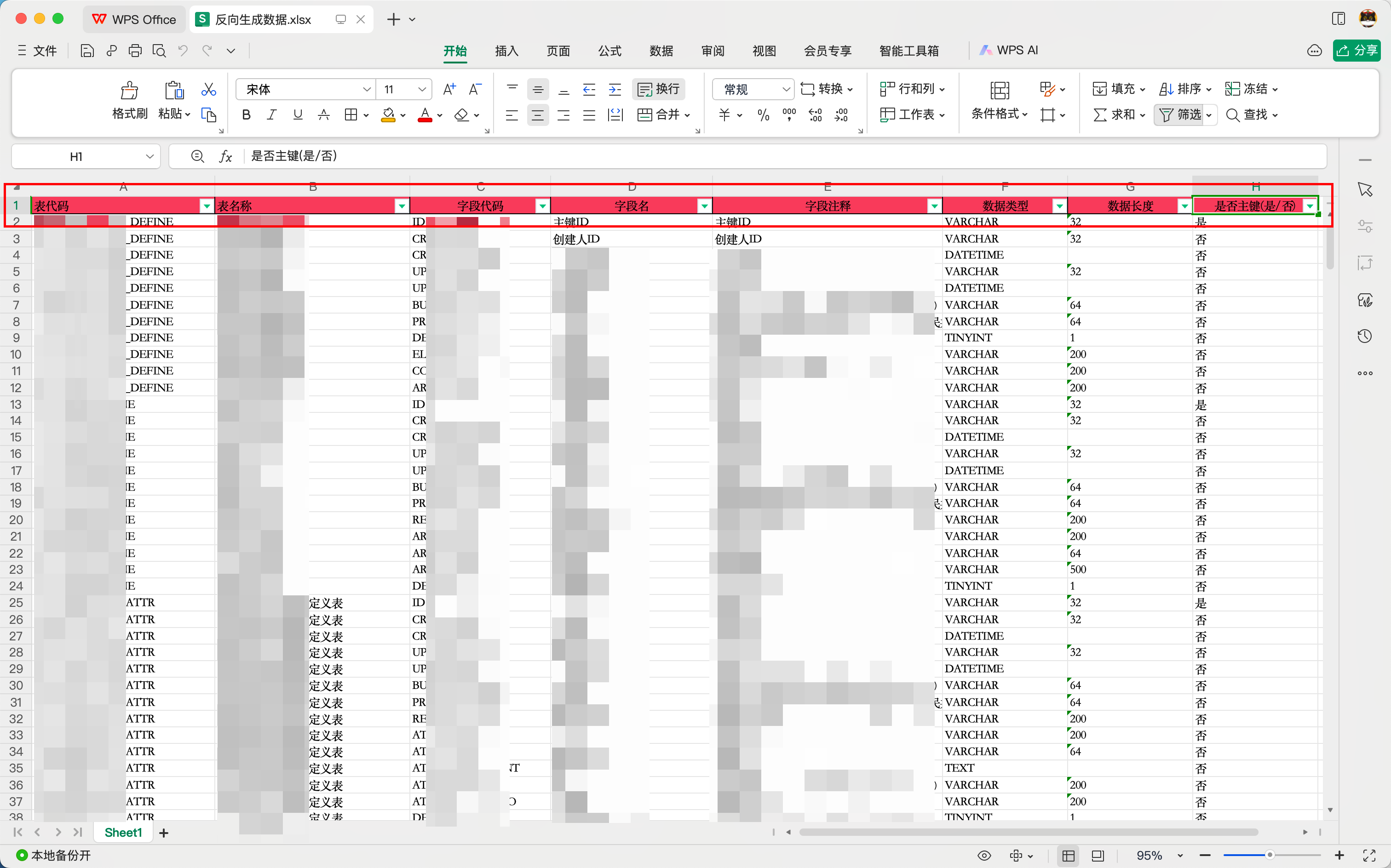This screenshot has height=868, width=1391.
Task: Click the Strikethrough text icon
Action: tap(324, 115)
